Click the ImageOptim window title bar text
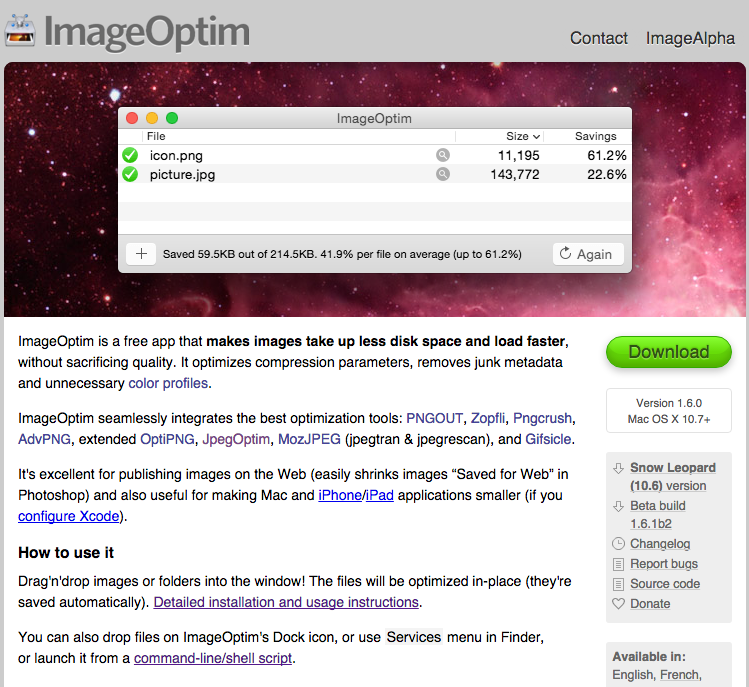 374,118
